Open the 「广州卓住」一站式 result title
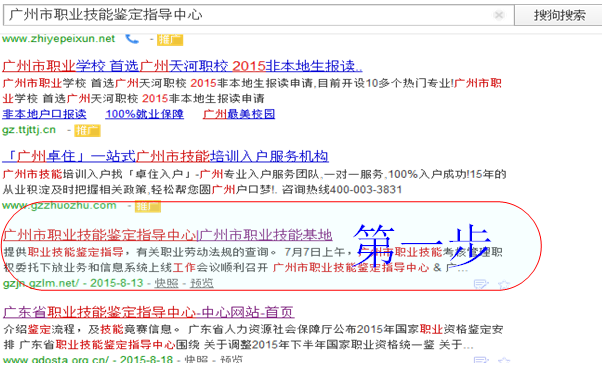 (x=165, y=156)
